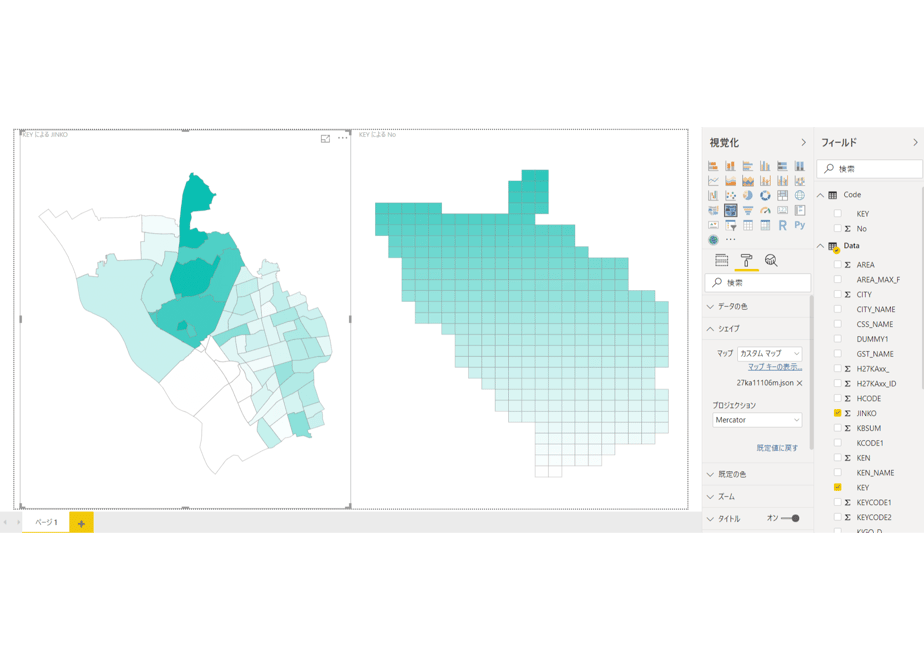Add a new page with plus button
924x660 pixels.
click(81, 523)
